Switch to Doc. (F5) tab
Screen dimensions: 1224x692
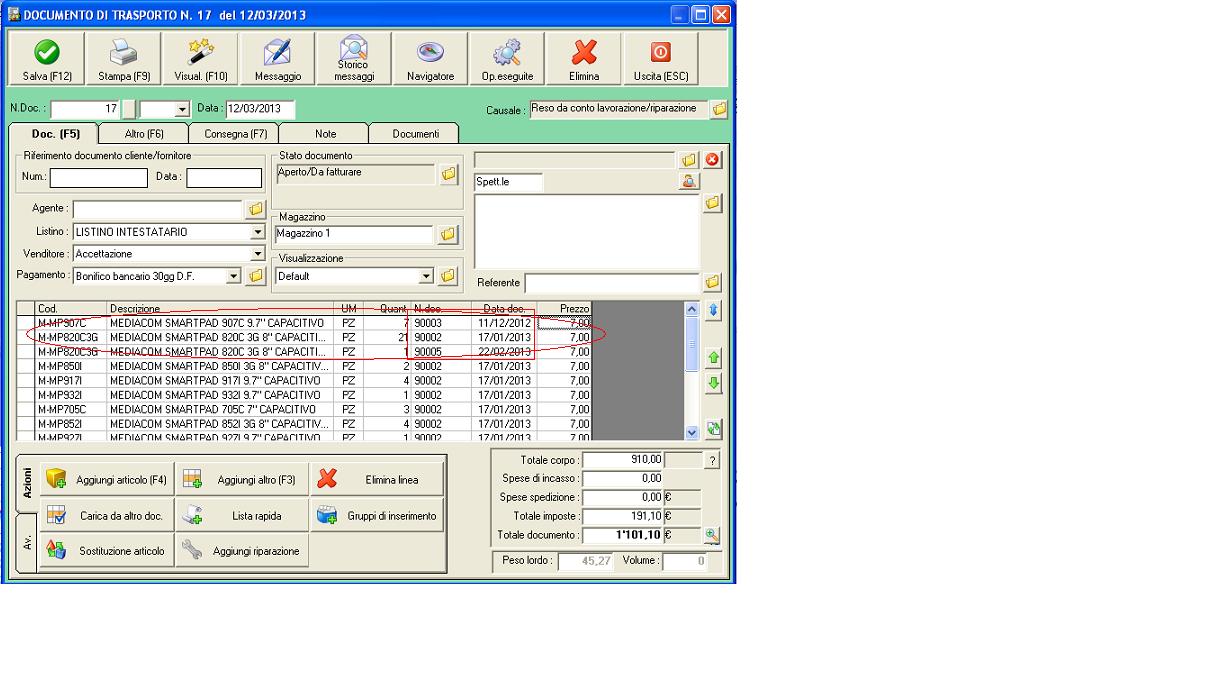(x=56, y=133)
